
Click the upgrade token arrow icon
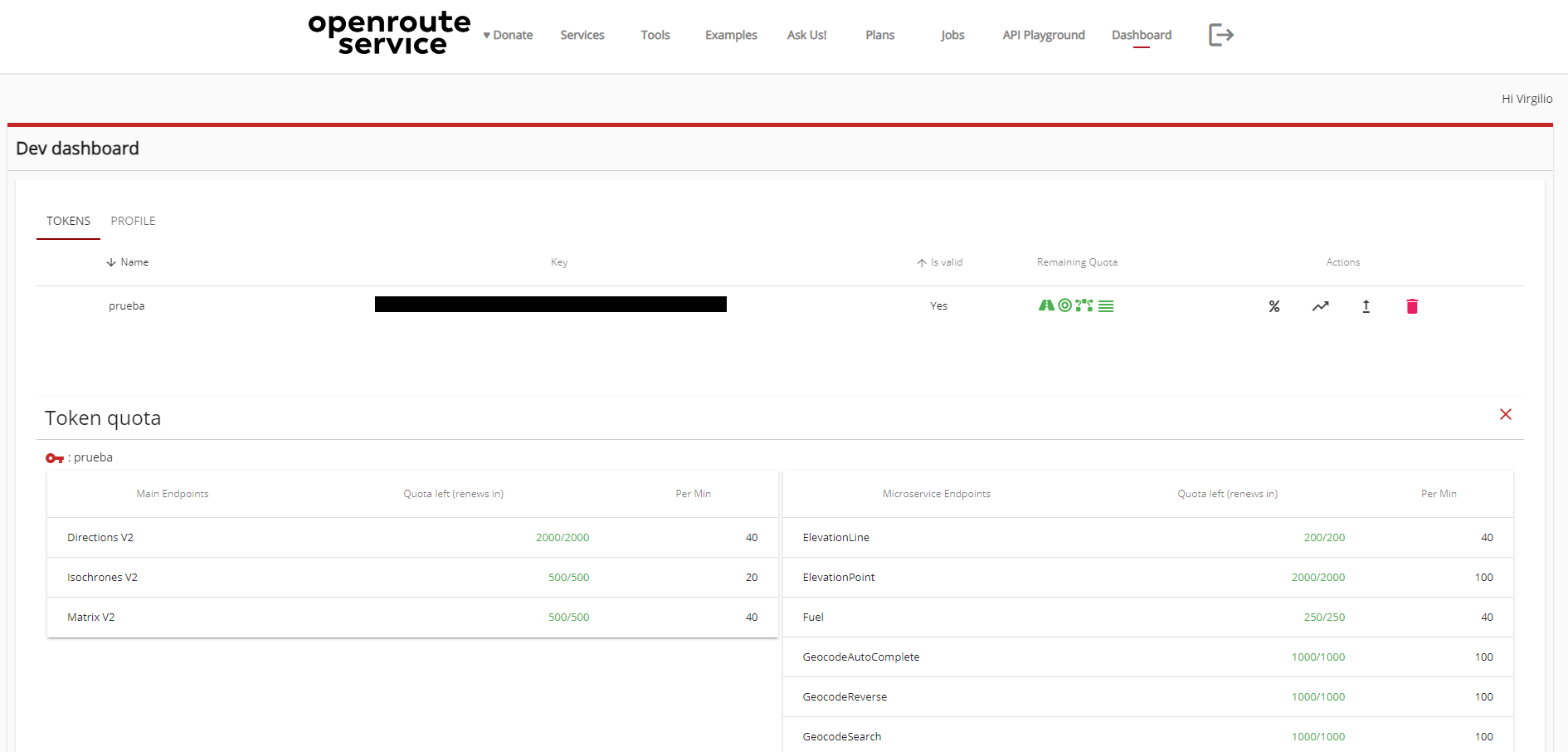coord(1366,306)
